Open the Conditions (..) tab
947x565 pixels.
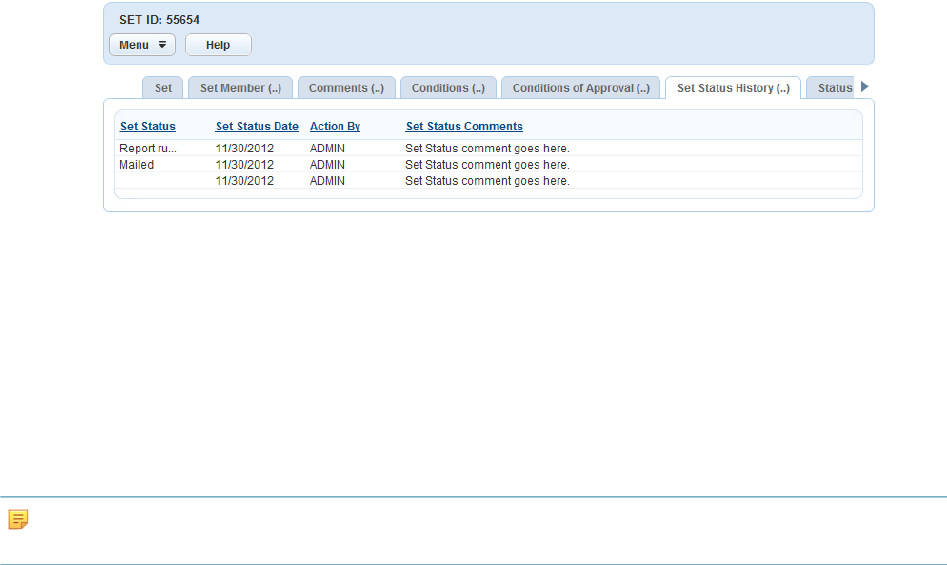pyautogui.click(x=448, y=88)
